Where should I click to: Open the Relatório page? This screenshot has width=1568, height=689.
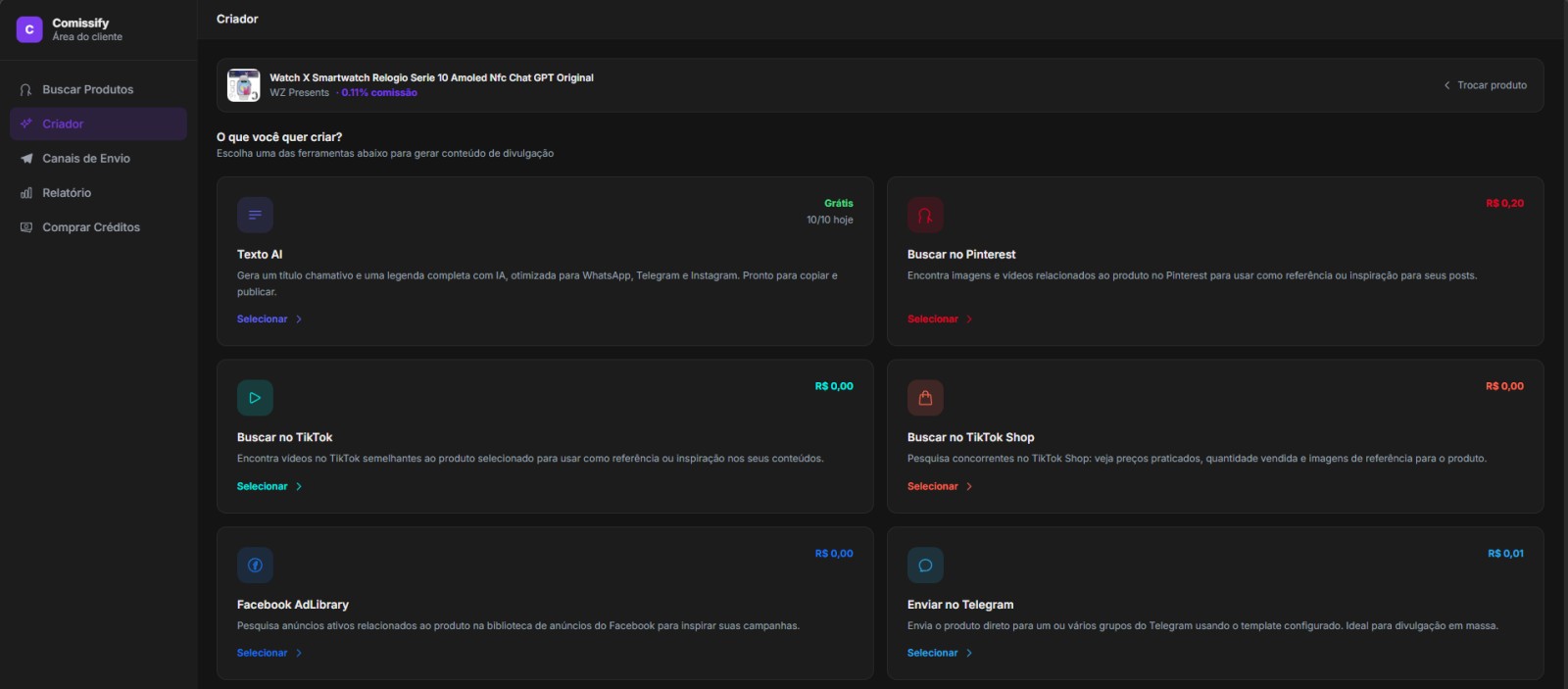[x=98, y=193]
